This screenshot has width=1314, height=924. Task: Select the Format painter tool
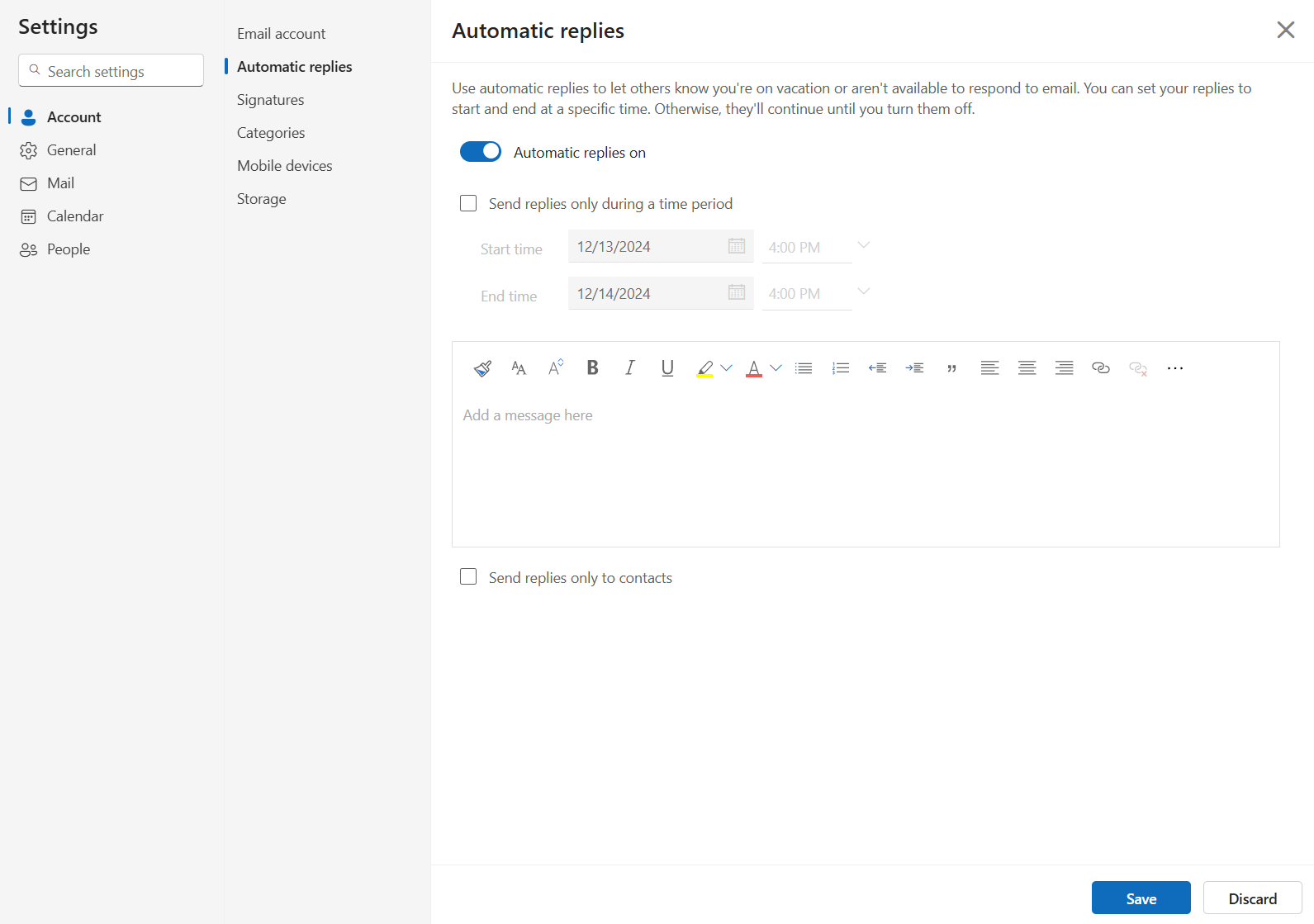[483, 368]
